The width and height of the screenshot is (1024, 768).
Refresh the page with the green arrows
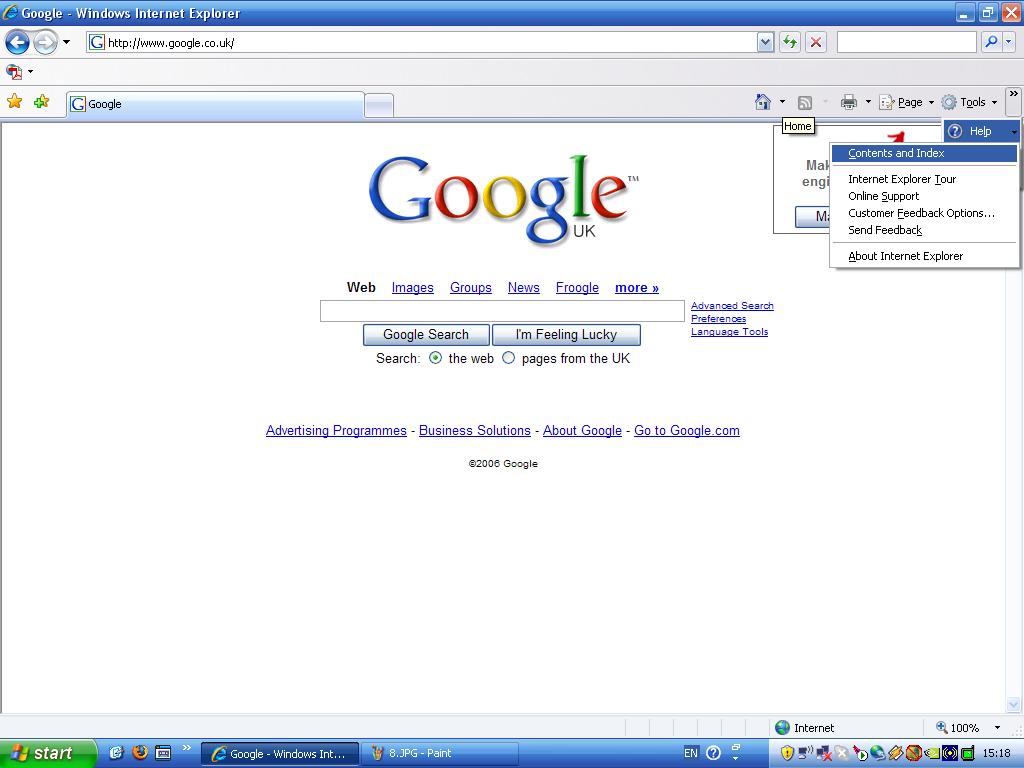click(x=790, y=43)
